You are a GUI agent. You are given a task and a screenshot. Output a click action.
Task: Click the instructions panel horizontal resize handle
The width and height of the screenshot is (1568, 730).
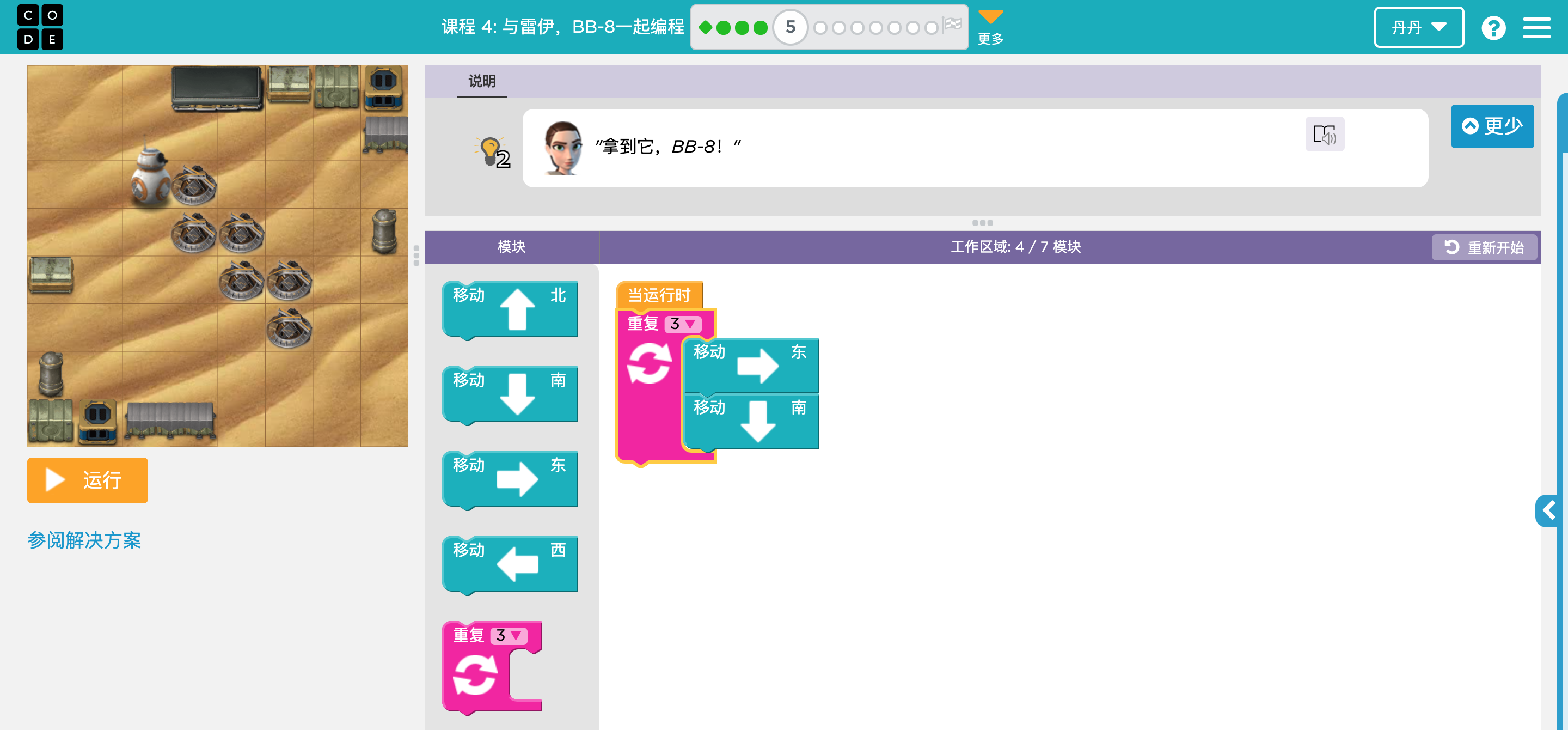click(982, 223)
